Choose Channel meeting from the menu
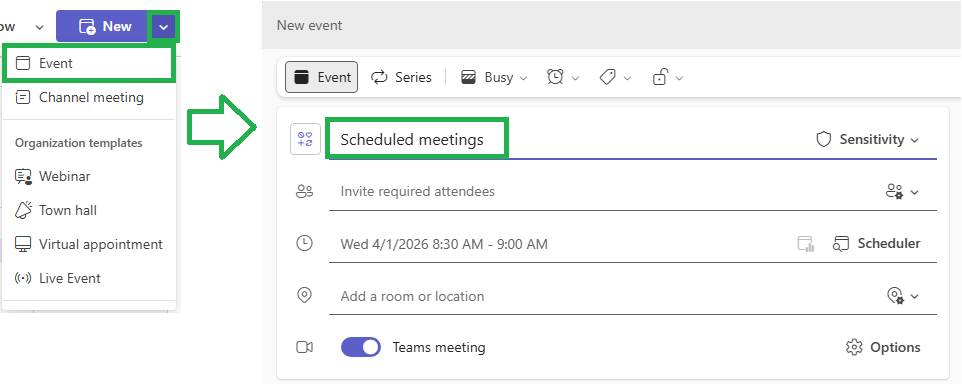The image size is (962, 384). pyautogui.click(x=88, y=98)
